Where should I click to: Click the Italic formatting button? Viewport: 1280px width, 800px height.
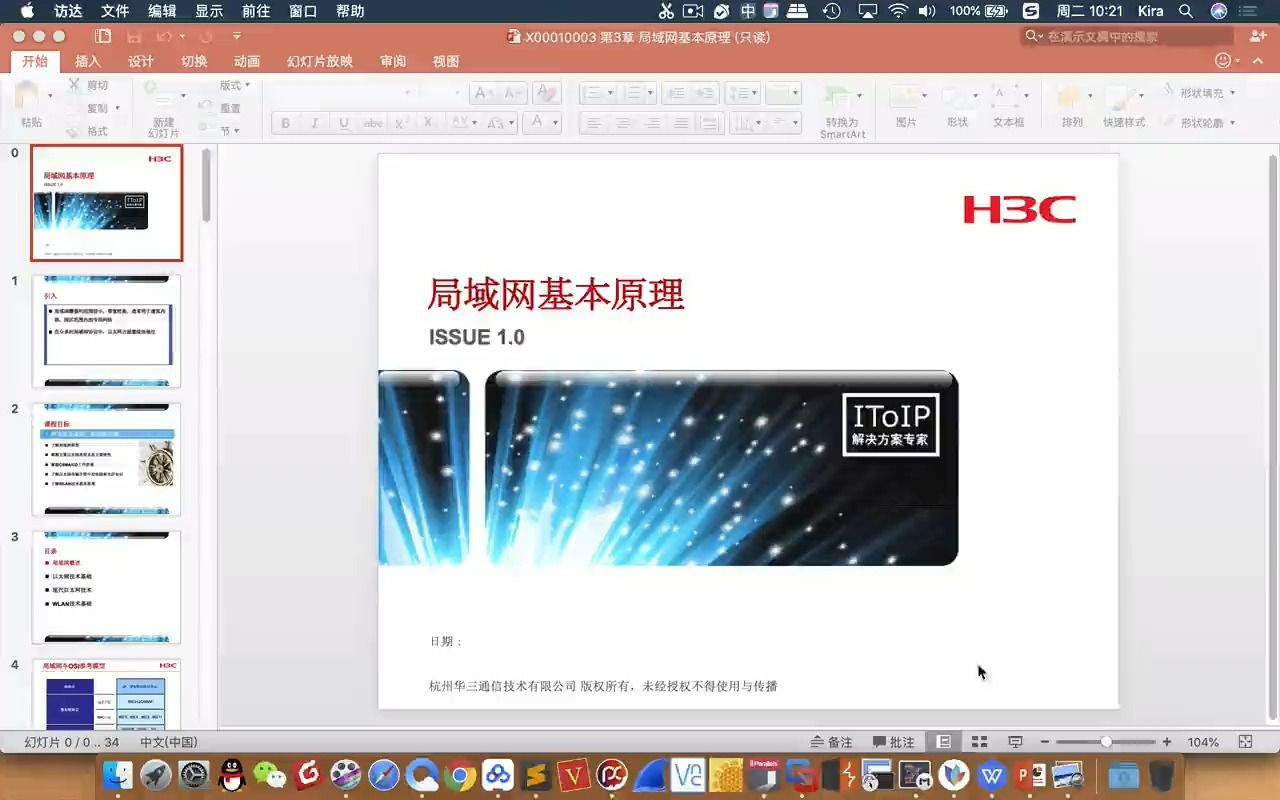click(315, 123)
